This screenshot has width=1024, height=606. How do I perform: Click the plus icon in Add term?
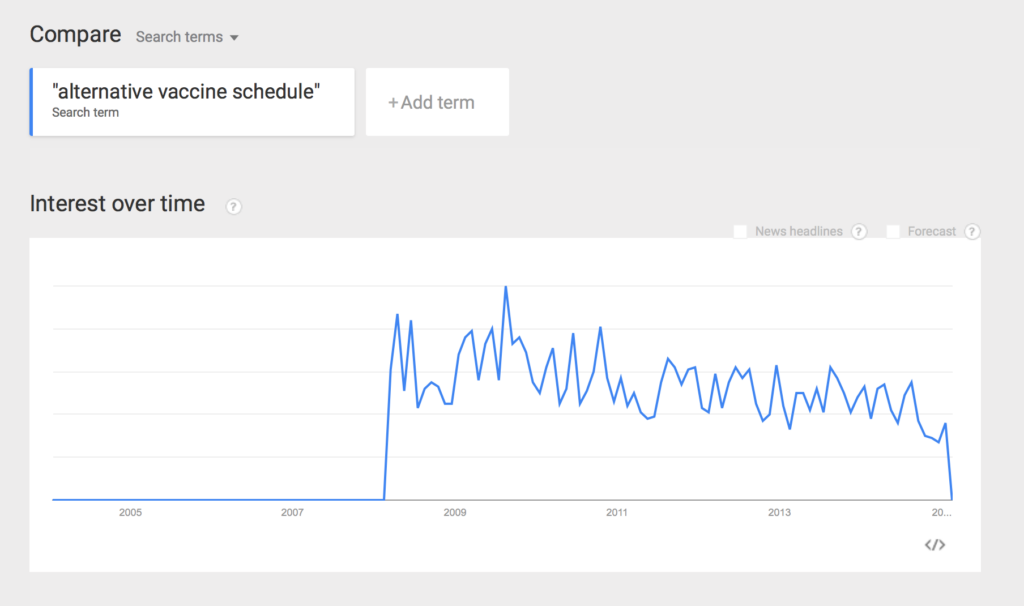click(393, 103)
